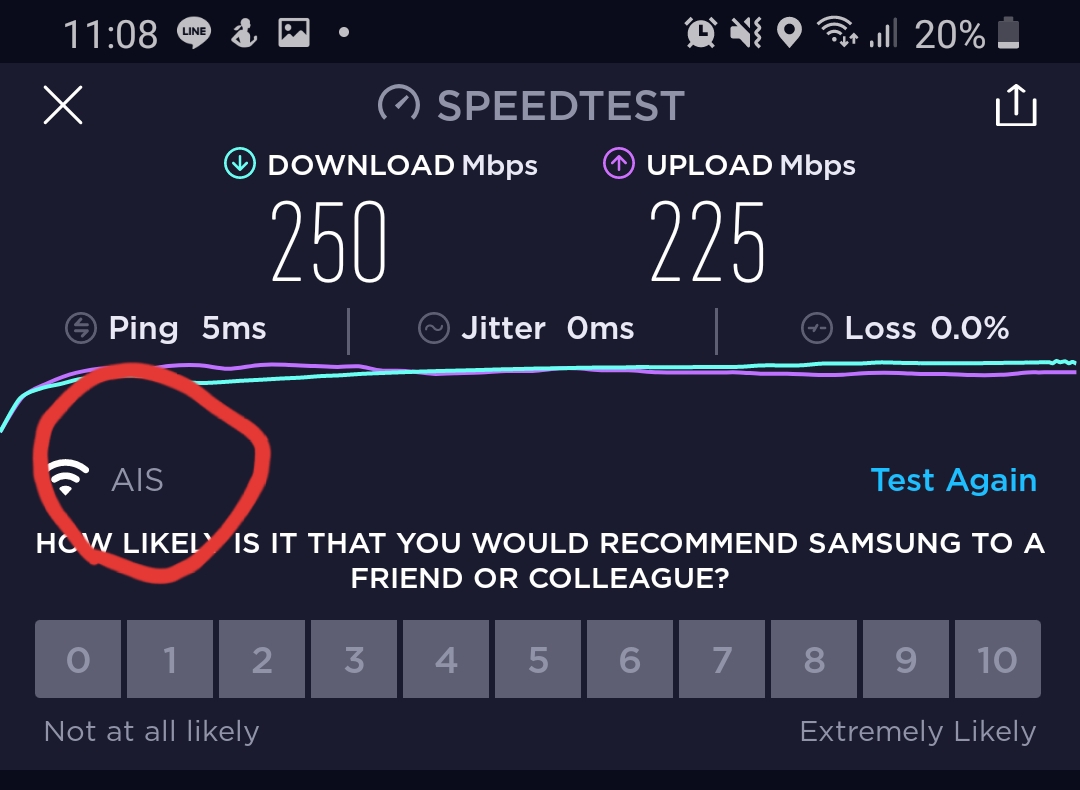Tap the alarm icon in status bar

point(700,32)
